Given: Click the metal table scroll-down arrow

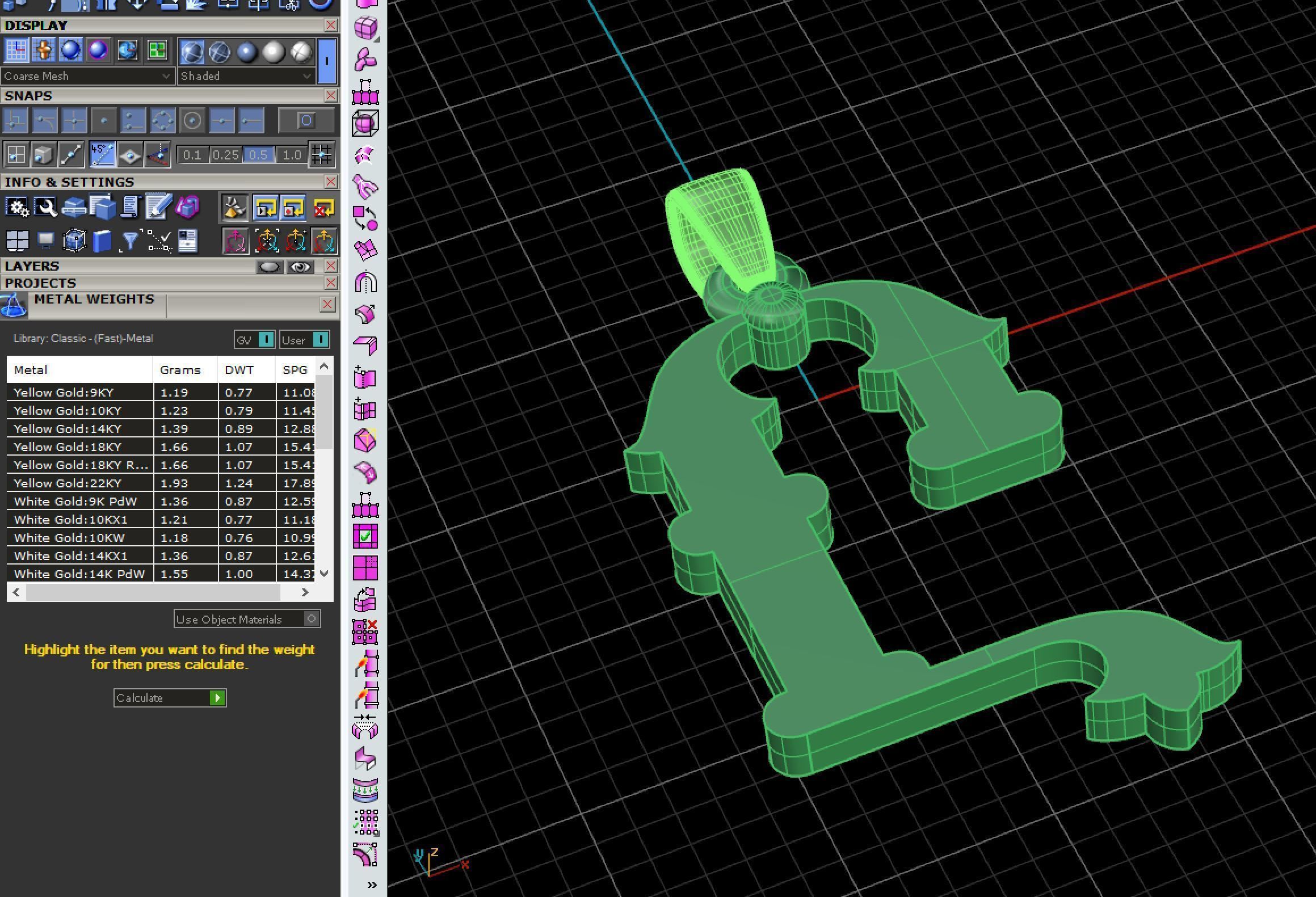Looking at the screenshot, I should click(324, 574).
